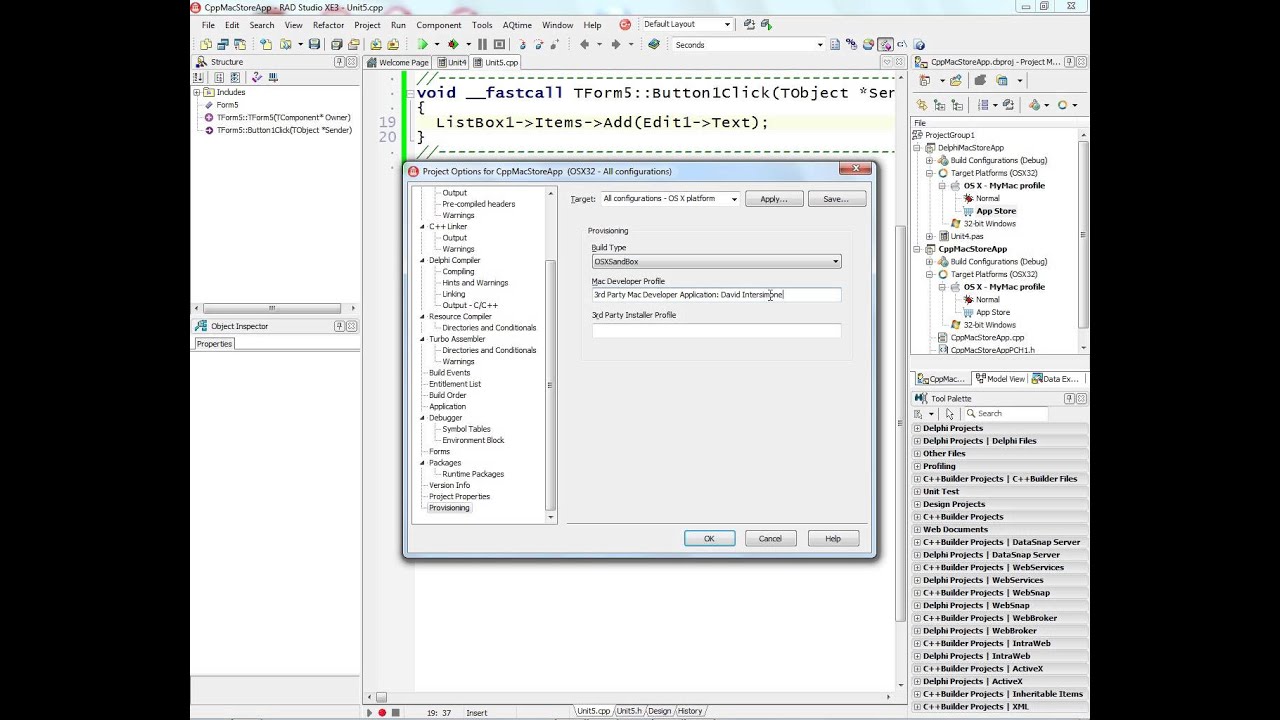Viewport: 1280px width, 720px height.
Task: Click the play macro arrow in the status bar
Action: [x=369, y=712]
